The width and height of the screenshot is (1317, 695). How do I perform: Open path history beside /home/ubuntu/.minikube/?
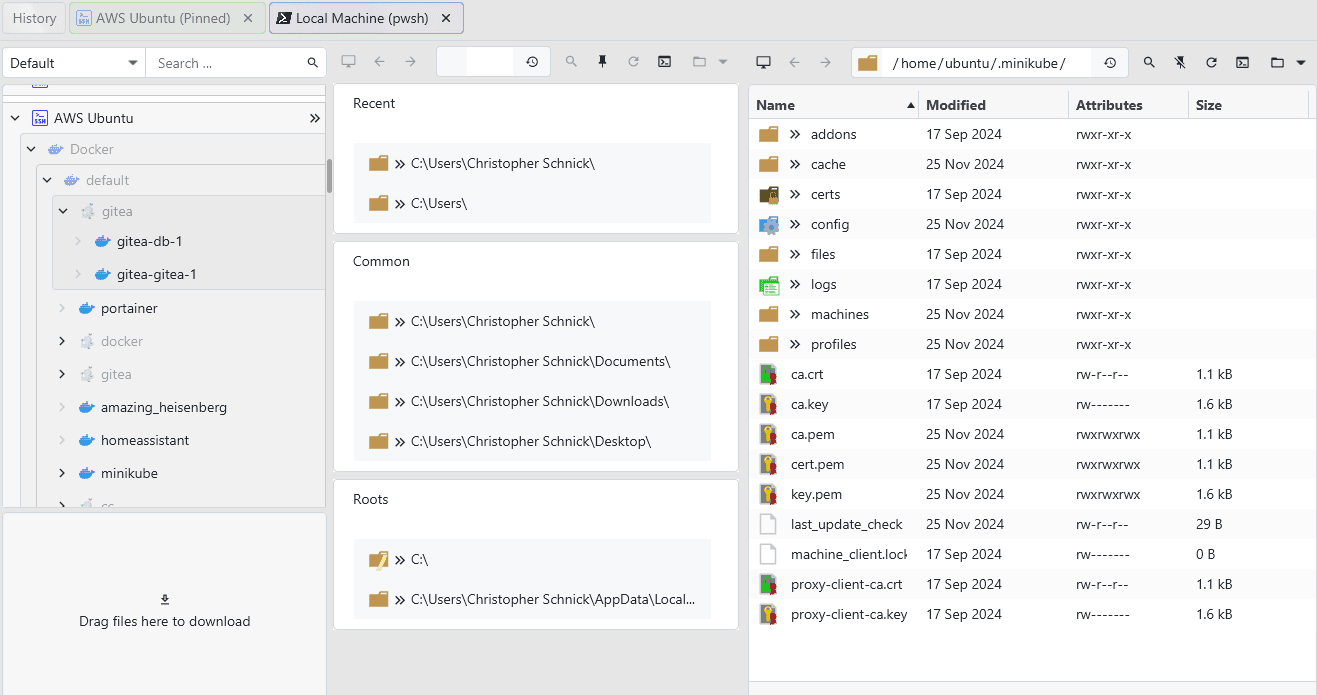1110,63
